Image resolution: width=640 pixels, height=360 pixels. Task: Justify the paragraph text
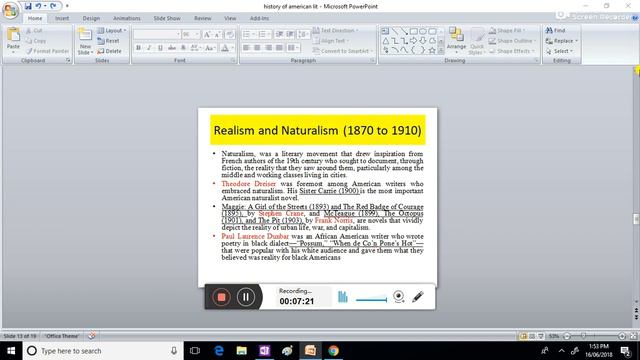coord(279,48)
